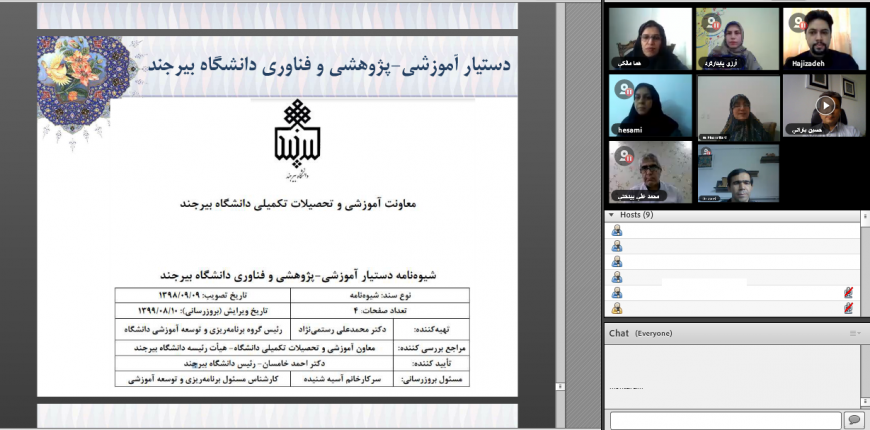The width and height of the screenshot is (870, 430).
Task: Click the orange host avatar in last row
Action: click(617, 309)
